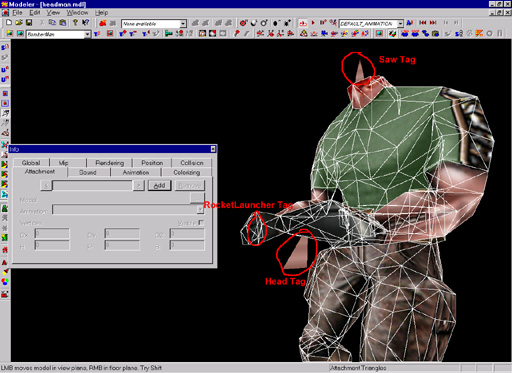Toggle the Visible checkbox in Info dialog
Viewport: 512px width, 373px height.
[201, 222]
